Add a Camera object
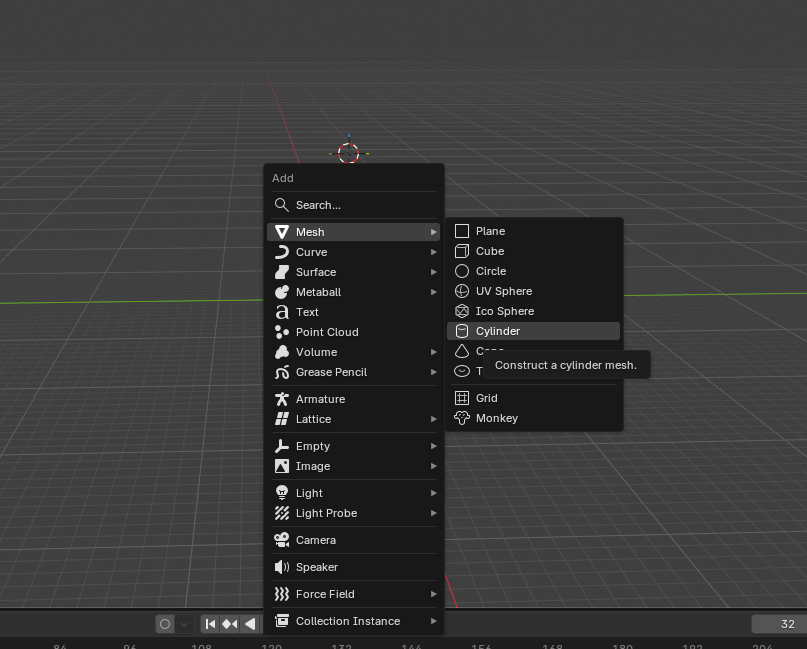807x649 pixels. (354, 540)
